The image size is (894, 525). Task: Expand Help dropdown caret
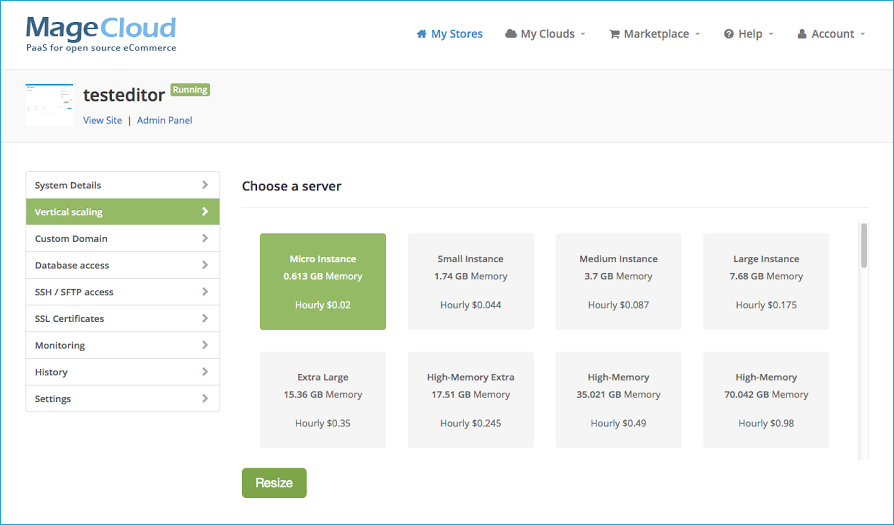(771, 34)
